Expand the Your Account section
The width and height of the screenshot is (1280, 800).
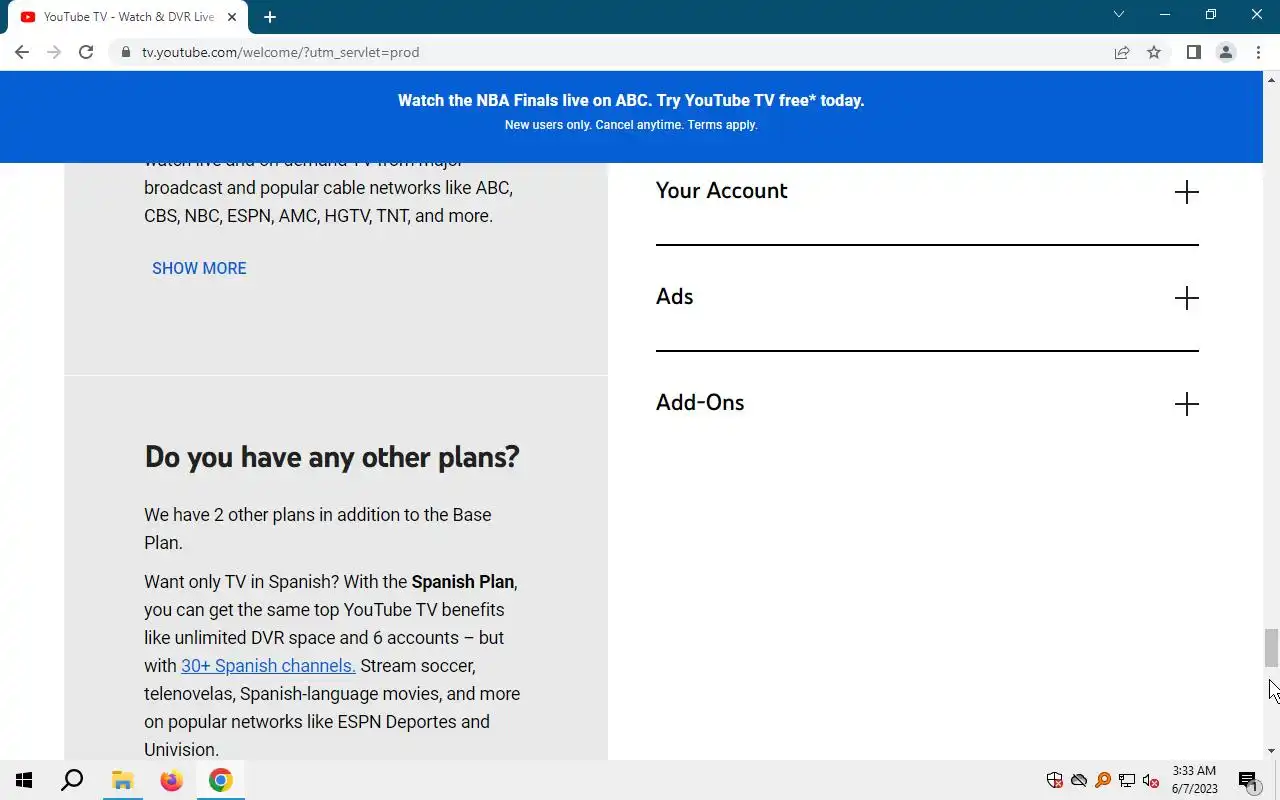pyautogui.click(x=926, y=191)
